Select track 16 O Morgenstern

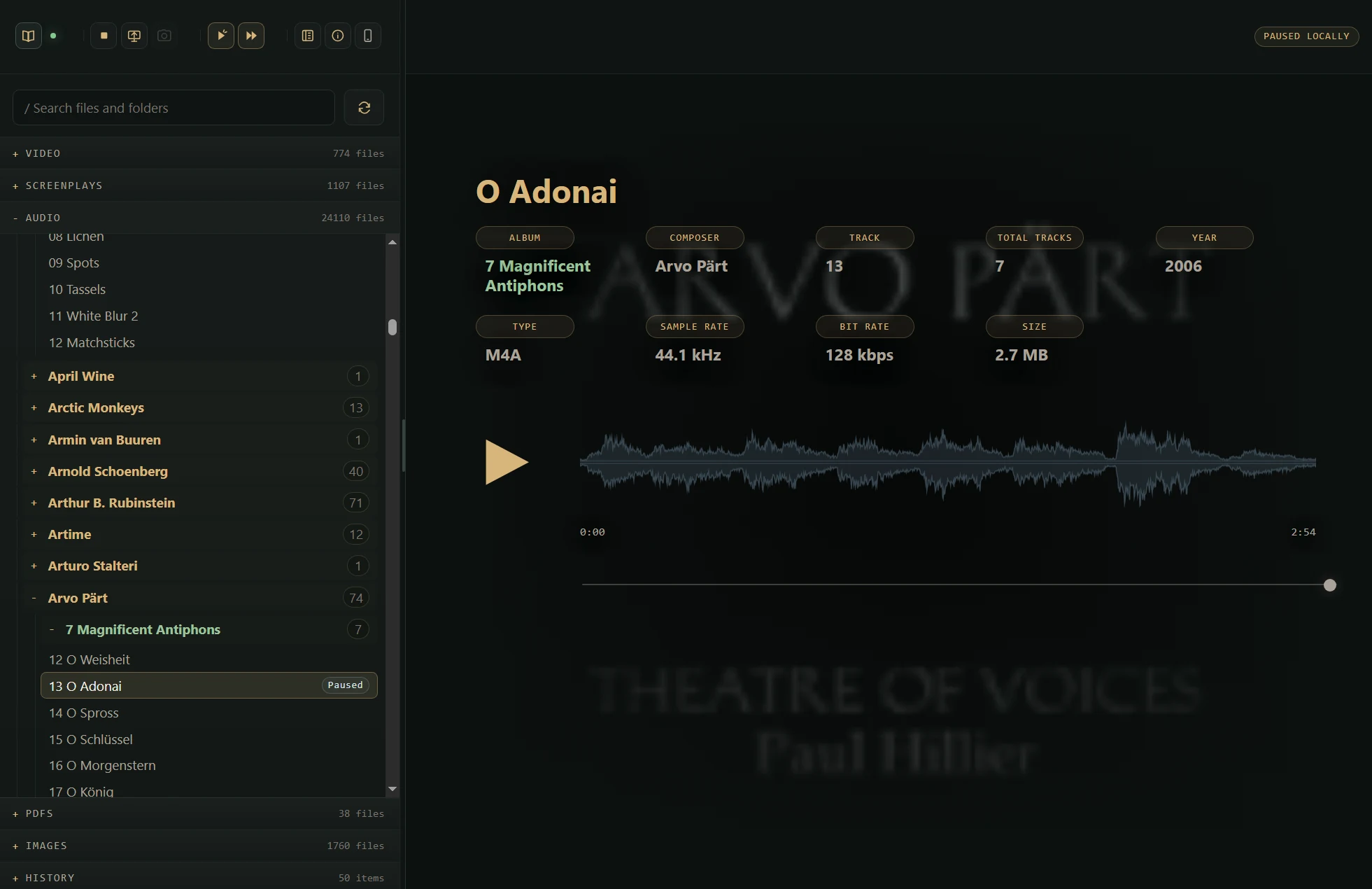(208, 765)
